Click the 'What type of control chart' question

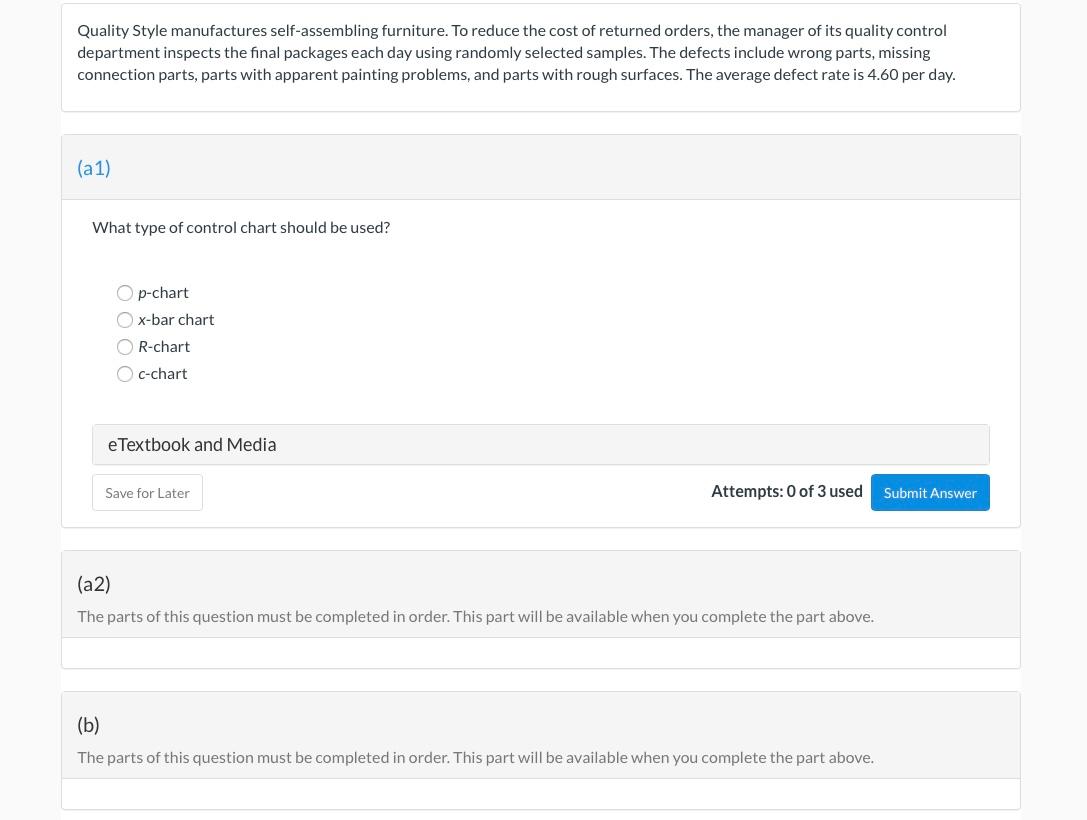coord(241,228)
